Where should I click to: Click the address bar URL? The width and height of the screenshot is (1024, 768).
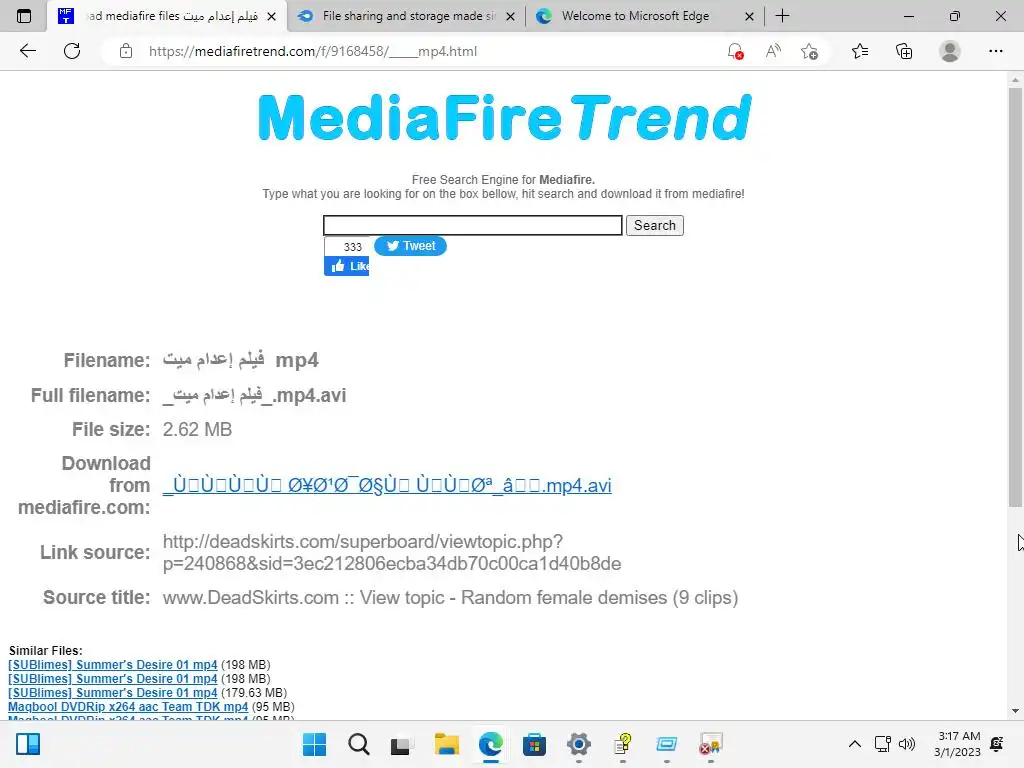click(x=312, y=51)
